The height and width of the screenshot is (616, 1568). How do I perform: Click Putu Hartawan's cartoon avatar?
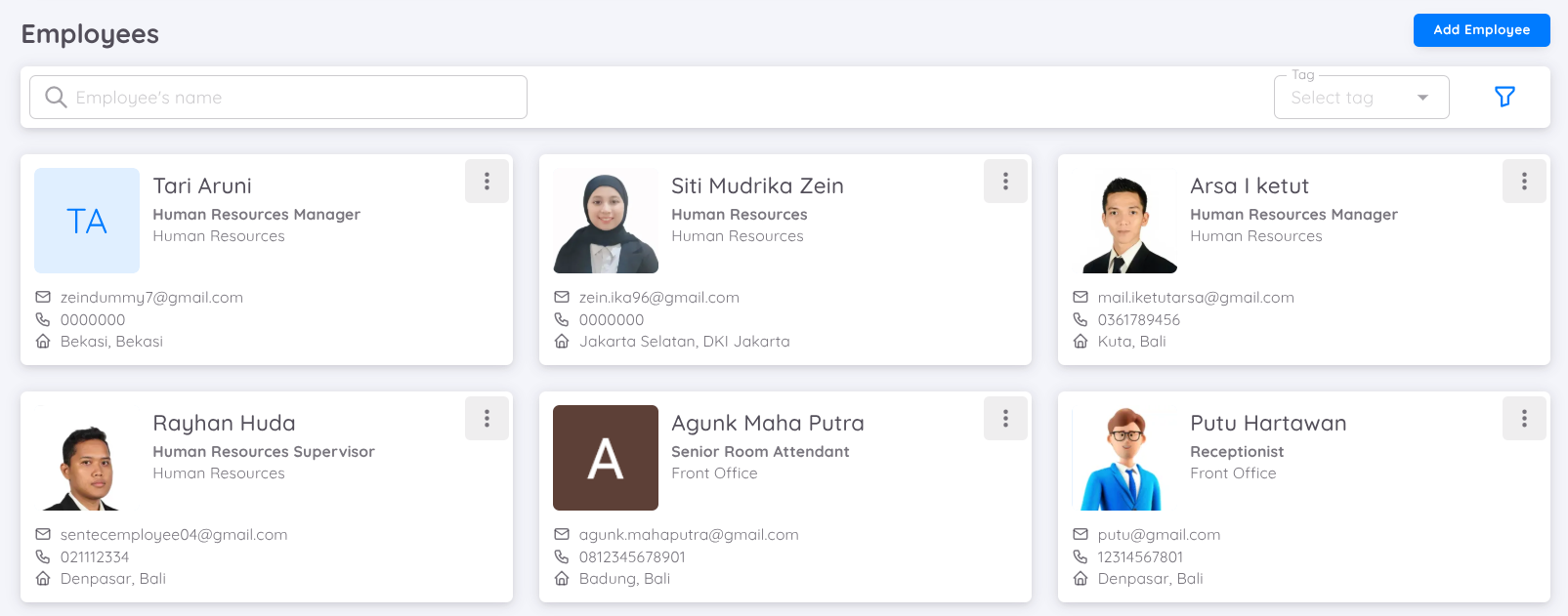1124,458
